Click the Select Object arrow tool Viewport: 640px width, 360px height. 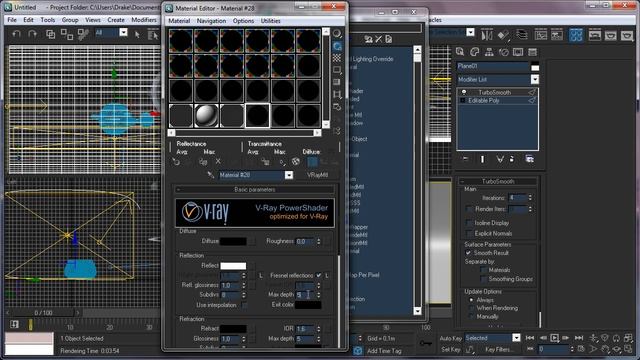(x=138, y=35)
